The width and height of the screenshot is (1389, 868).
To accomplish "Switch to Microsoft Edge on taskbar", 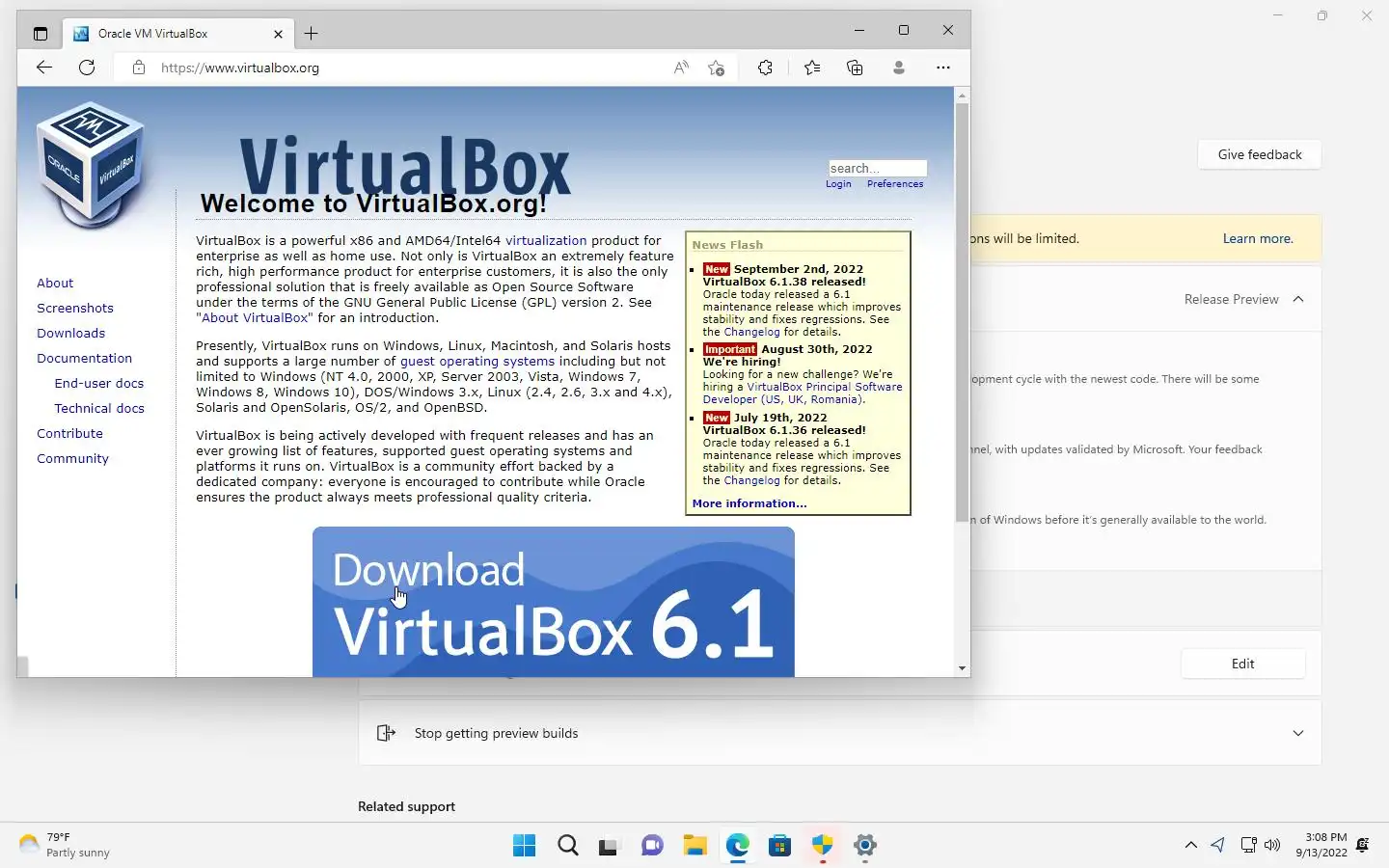I will point(738,846).
